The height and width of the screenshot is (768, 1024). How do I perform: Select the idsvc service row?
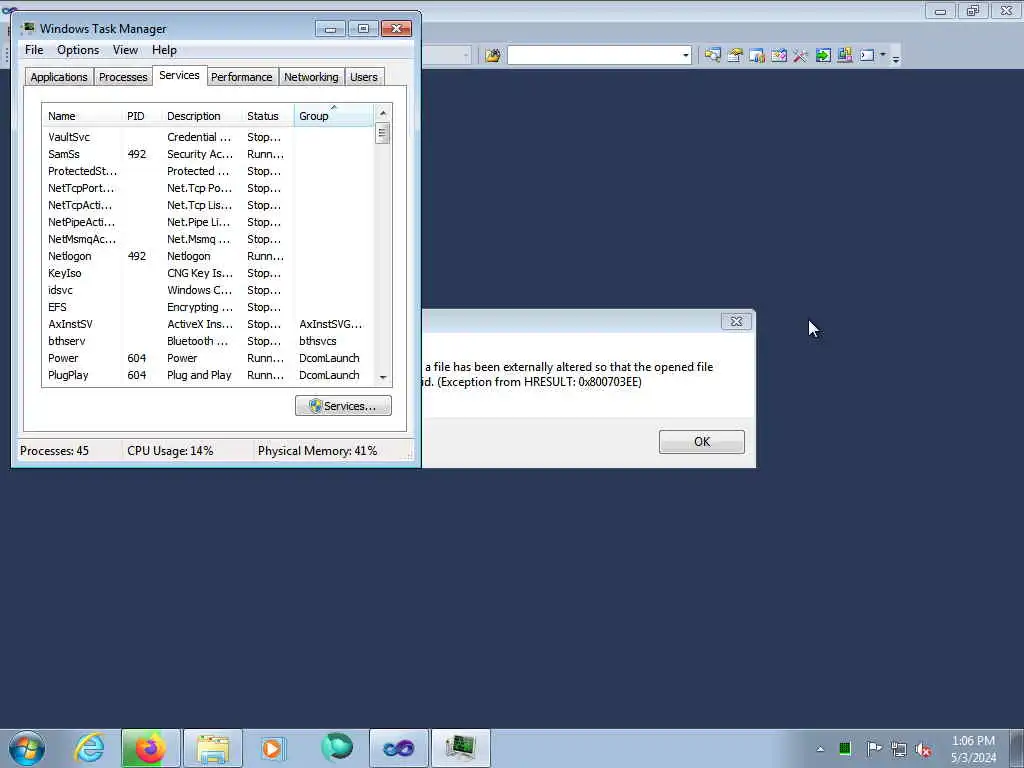click(208, 290)
